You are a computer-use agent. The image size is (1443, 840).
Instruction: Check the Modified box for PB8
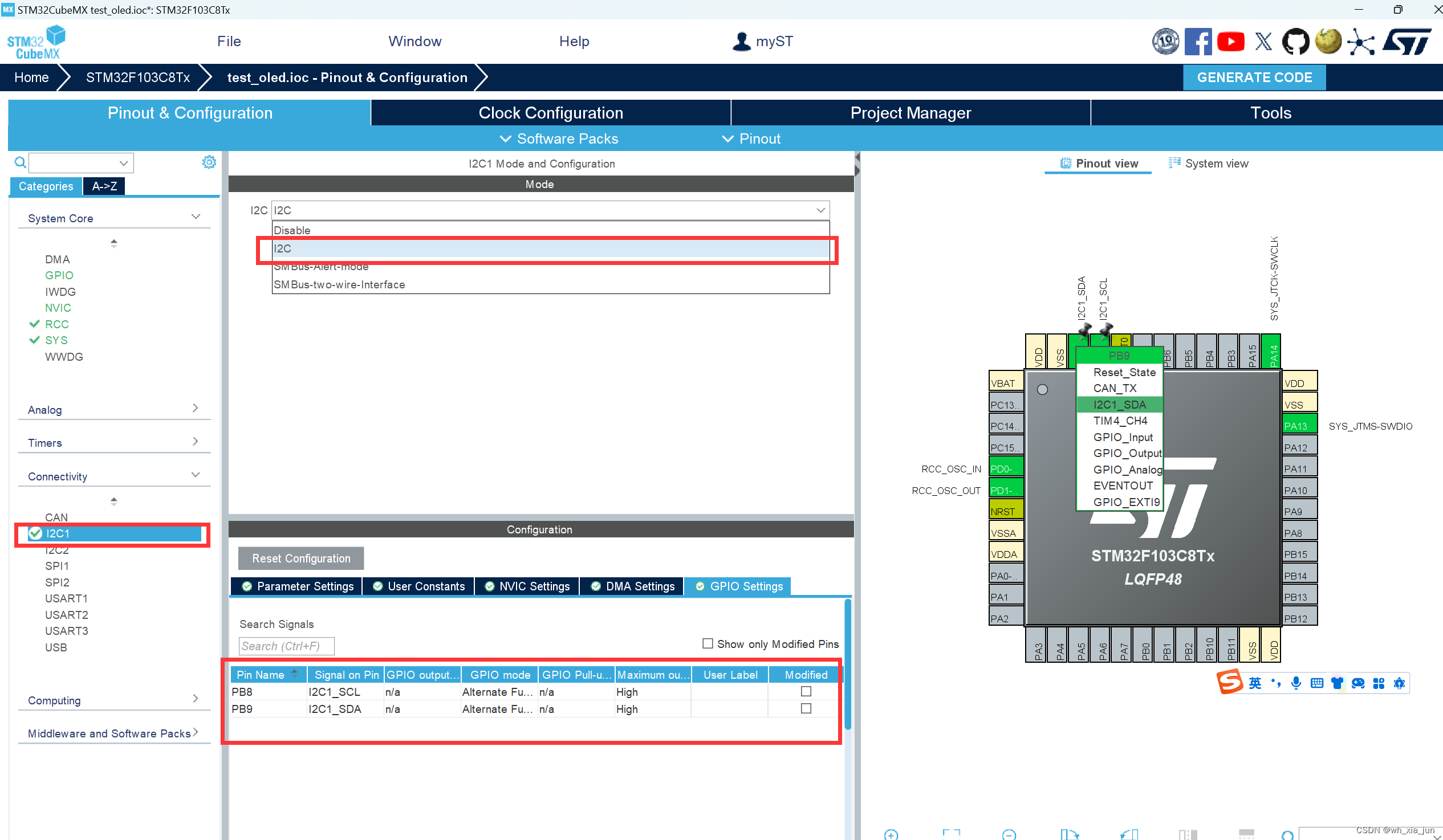806,692
